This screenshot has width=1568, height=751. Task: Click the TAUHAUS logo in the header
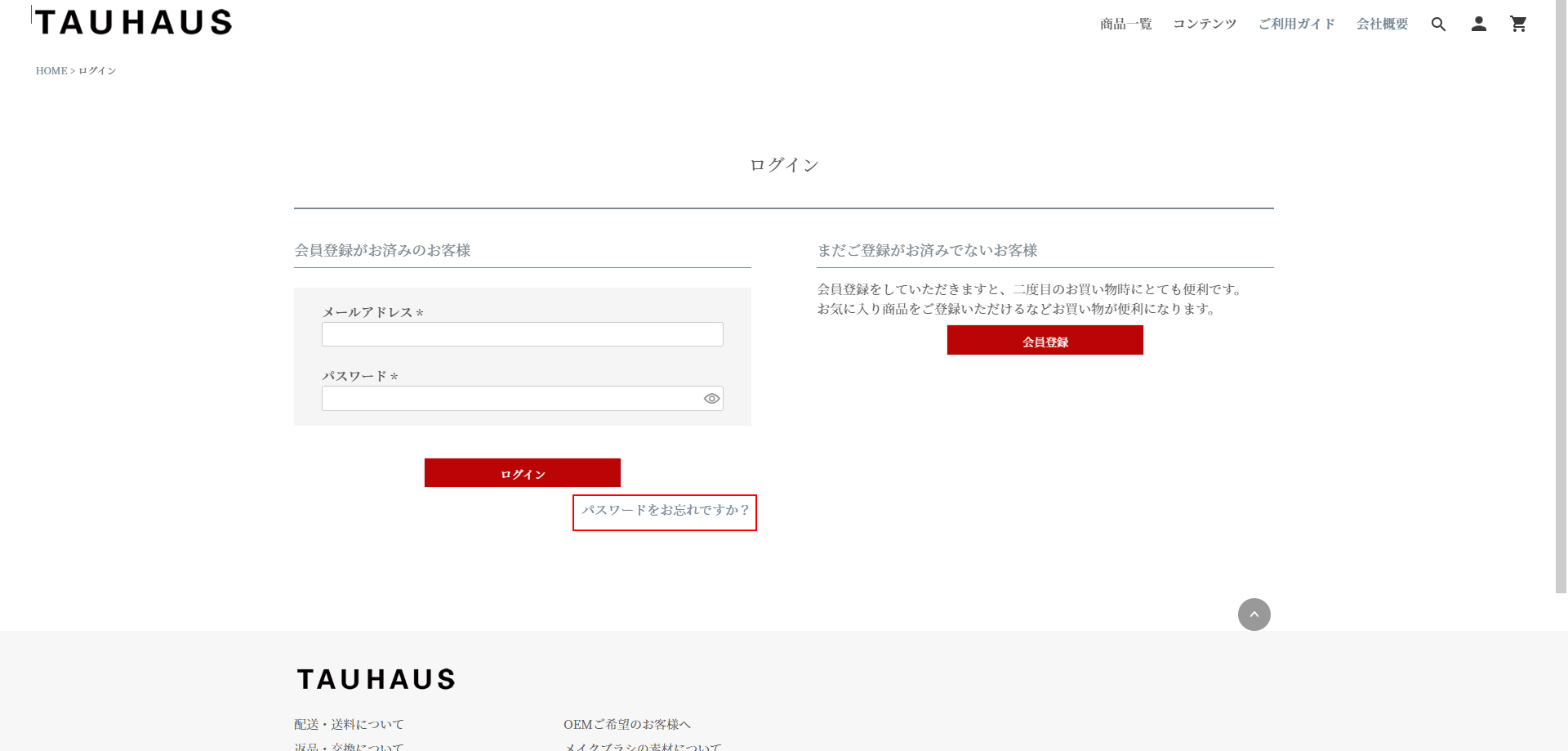pyautogui.click(x=134, y=22)
